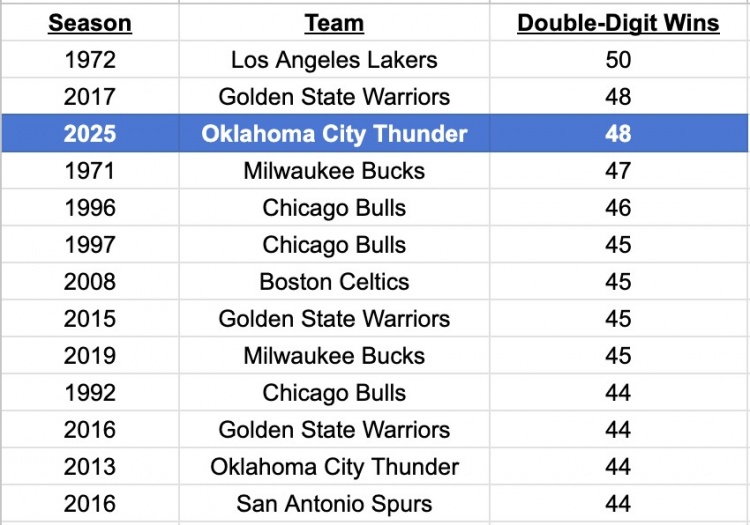Click the Team column header
The width and height of the screenshot is (750, 525).
[x=334, y=23]
